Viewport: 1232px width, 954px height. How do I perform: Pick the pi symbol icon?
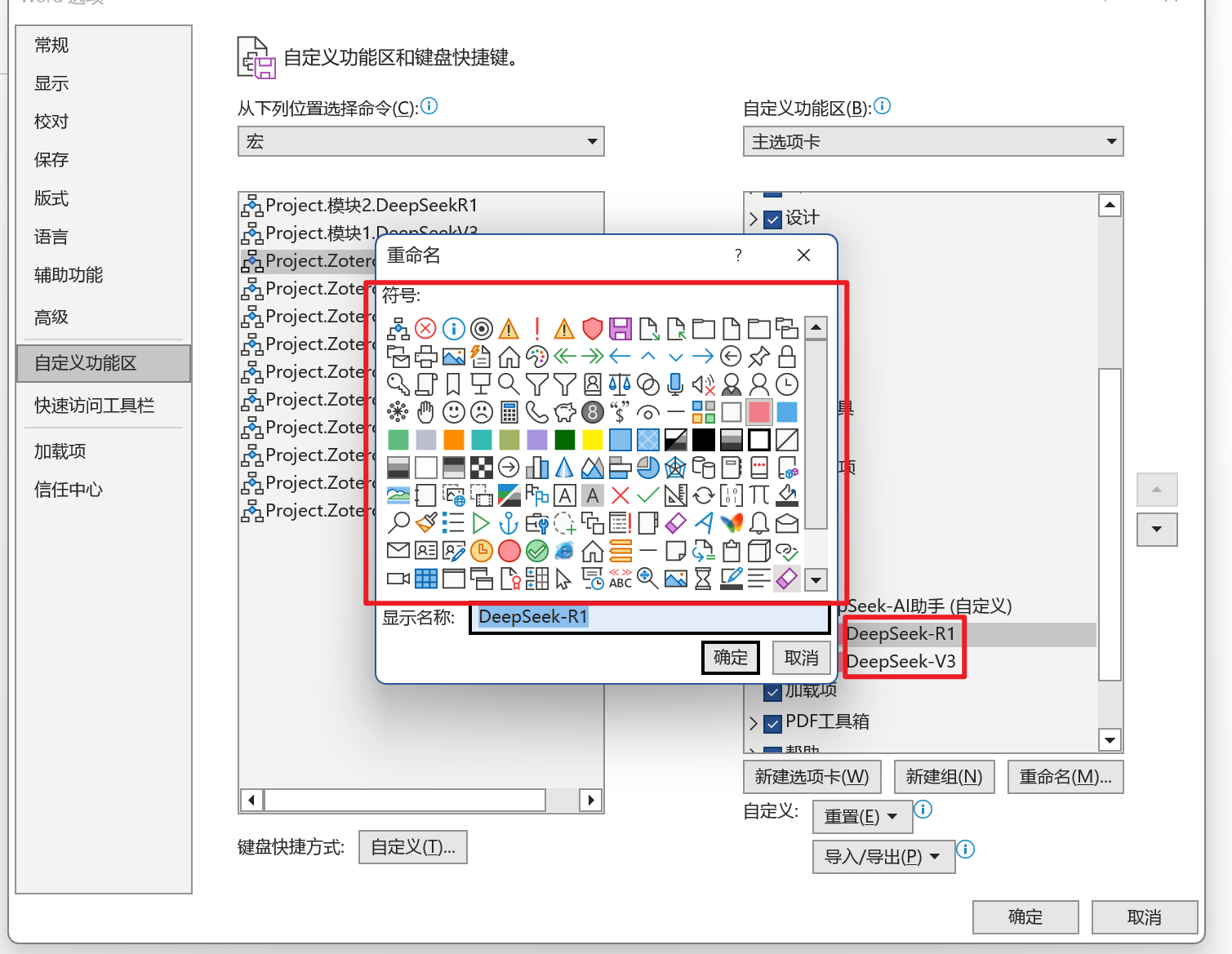coord(758,495)
